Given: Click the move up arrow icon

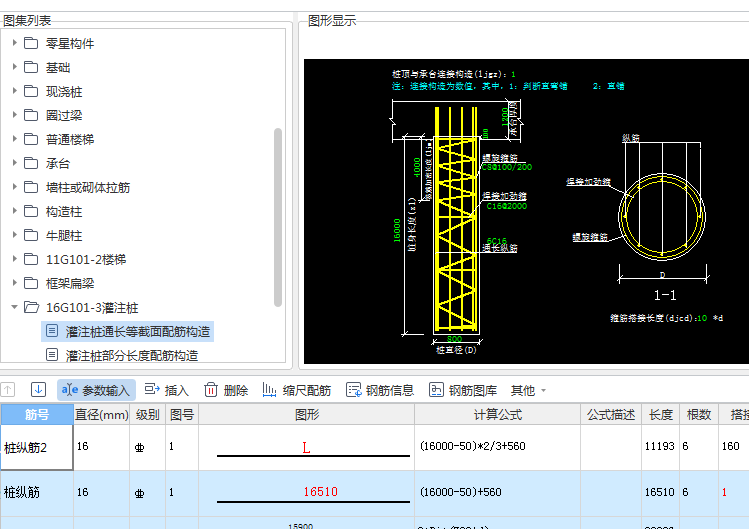Looking at the screenshot, I should [x=8, y=390].
